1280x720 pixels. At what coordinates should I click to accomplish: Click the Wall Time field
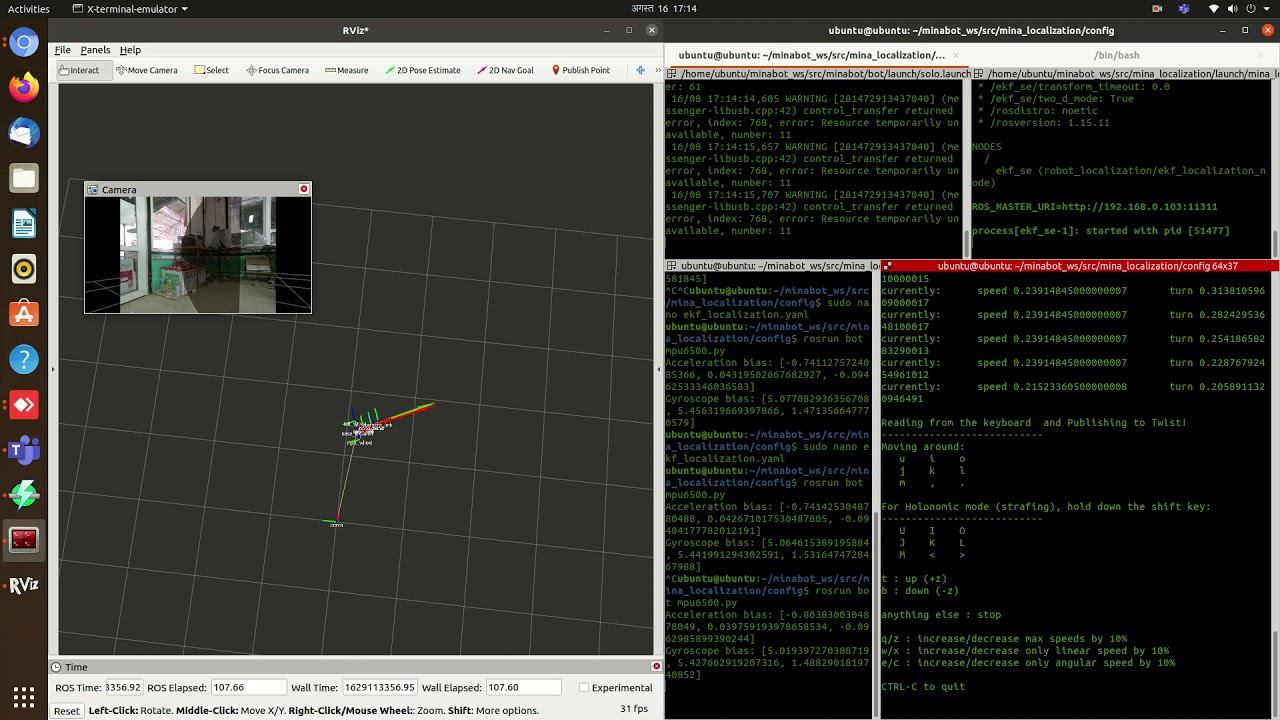coord(379,687)
